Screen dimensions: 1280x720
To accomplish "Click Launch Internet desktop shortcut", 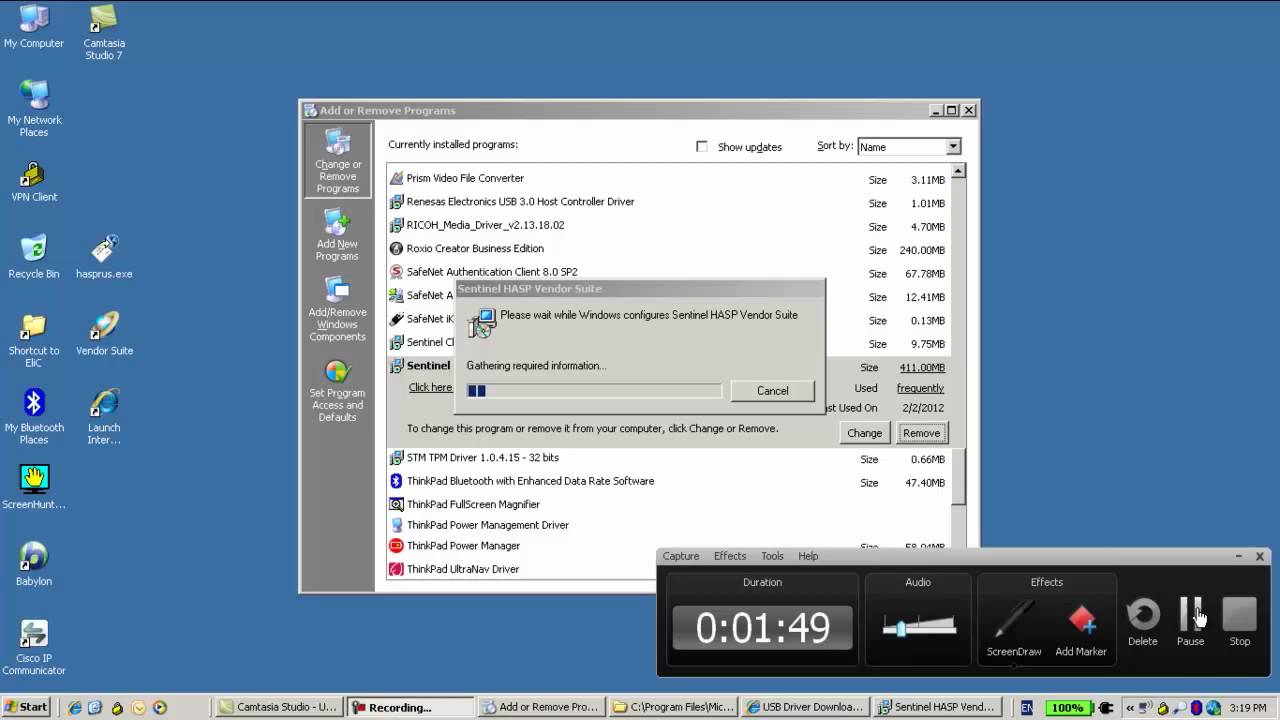I will pyautogui.click(x=104, y=416).
